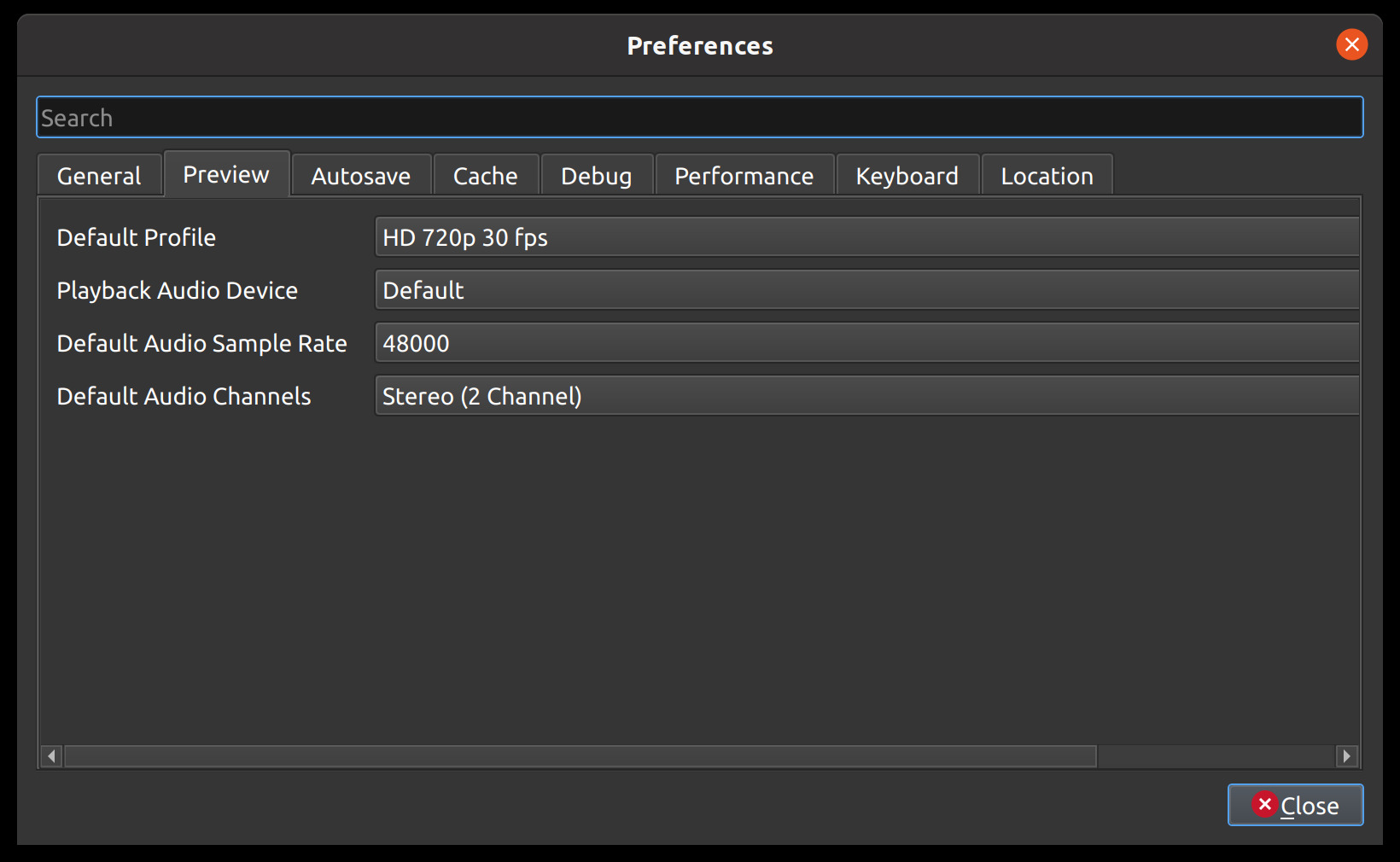Select the Preview tab

(x=225, y=173)
